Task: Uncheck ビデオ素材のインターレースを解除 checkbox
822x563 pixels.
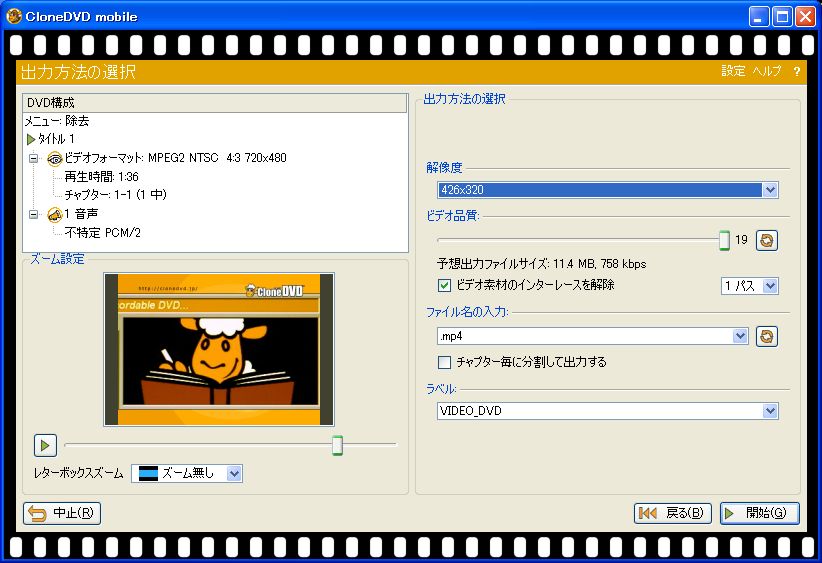Action: click(x=444, y=286)
